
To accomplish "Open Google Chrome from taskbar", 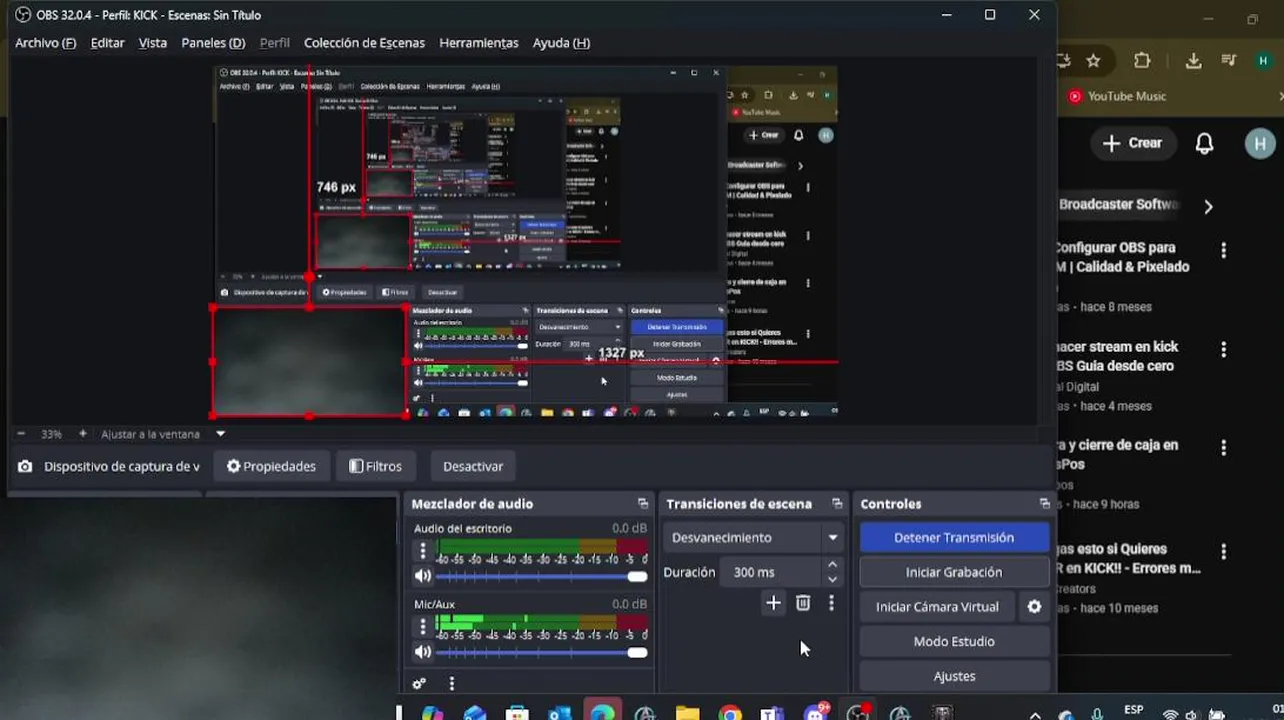I will pos(730,713).
